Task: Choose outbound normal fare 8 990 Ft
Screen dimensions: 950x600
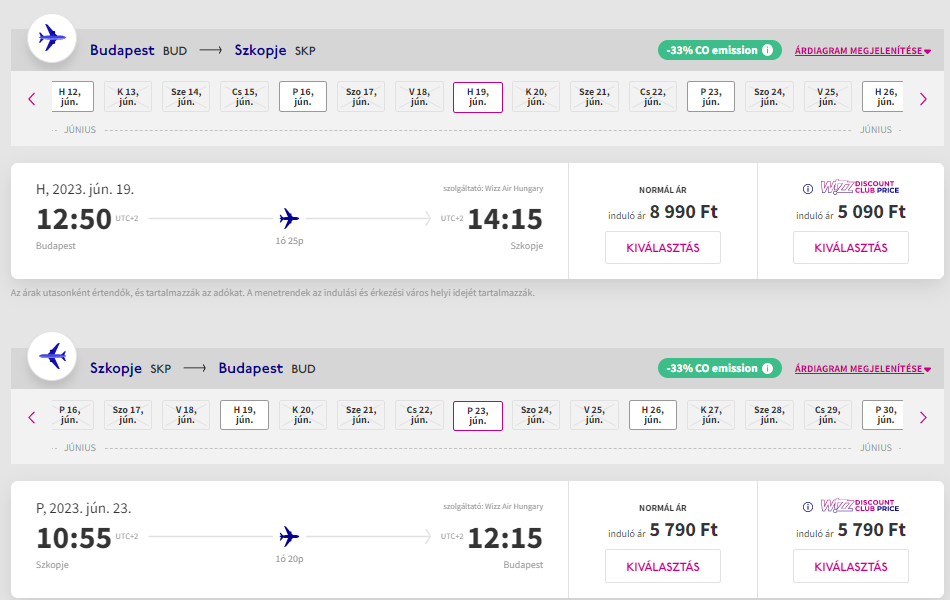Action: [662, 247]
